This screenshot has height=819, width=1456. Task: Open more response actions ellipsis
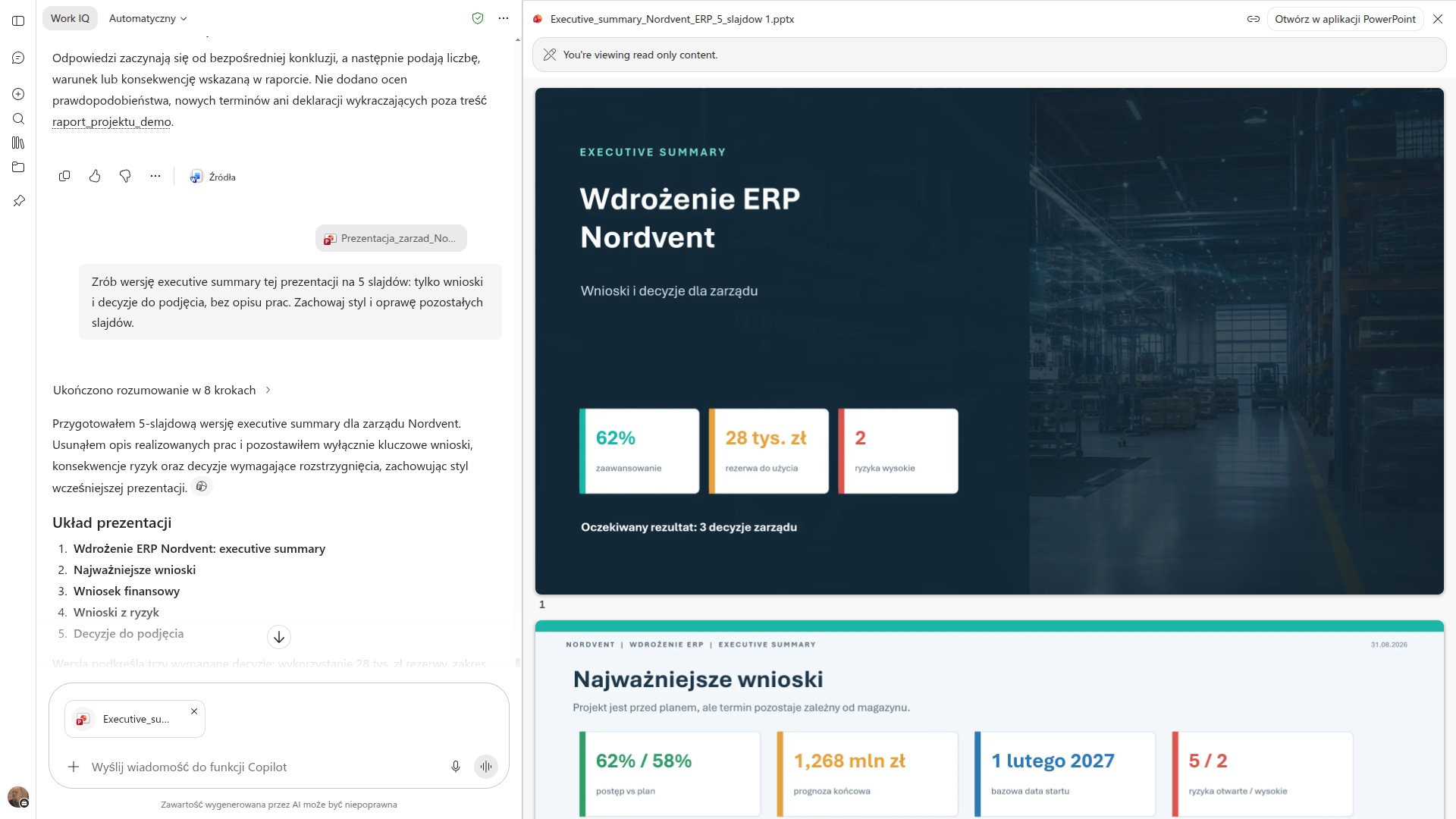(155, 176)
